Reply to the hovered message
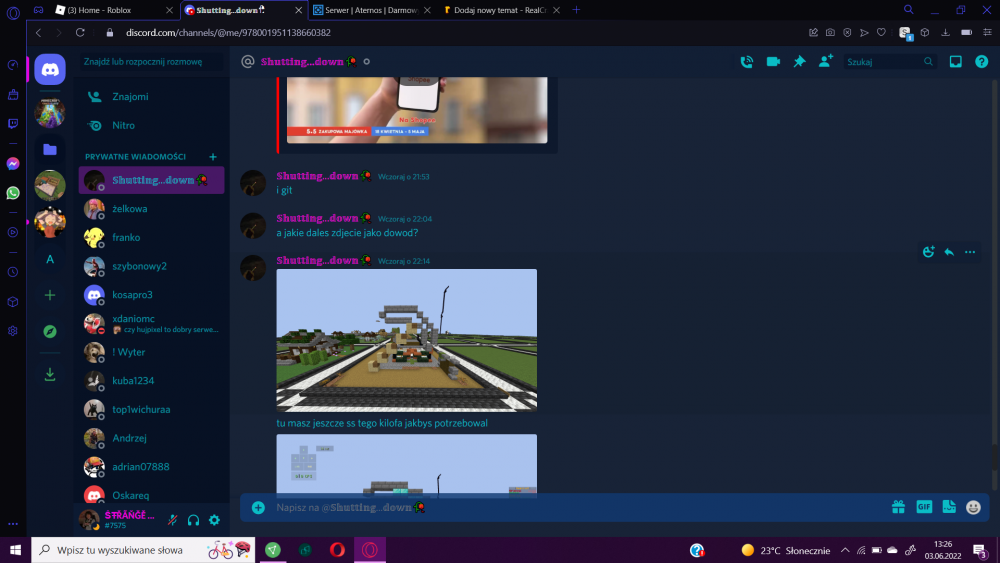 (x=949, y=252)
